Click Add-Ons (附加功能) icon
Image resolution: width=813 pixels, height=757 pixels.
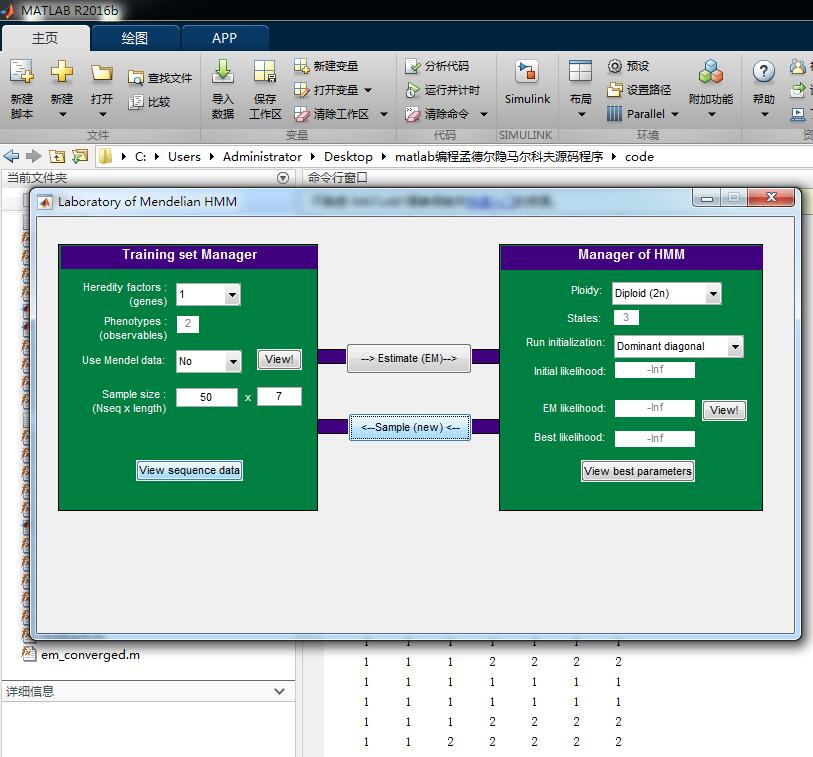711,72
